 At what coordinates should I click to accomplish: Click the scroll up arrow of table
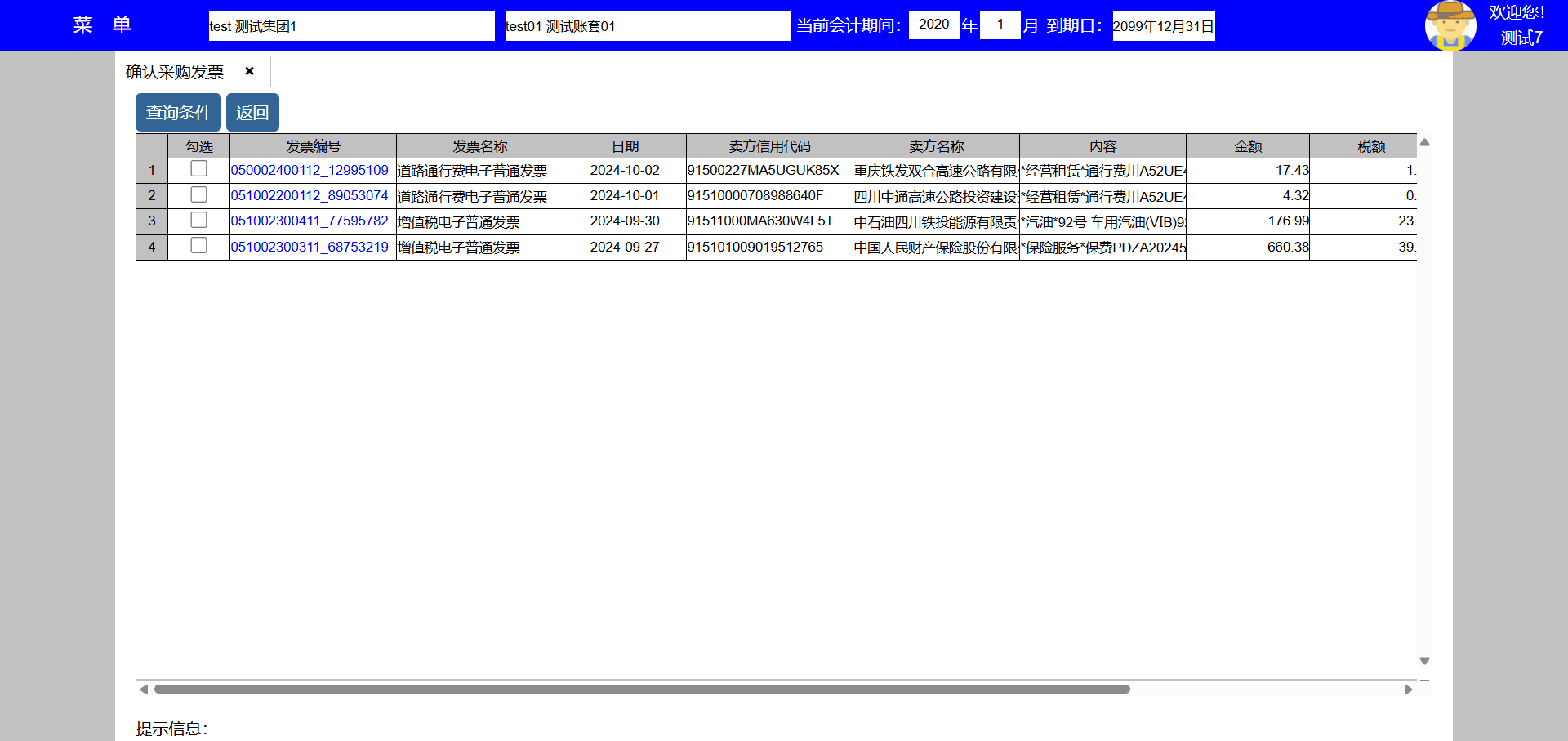pos(1424,142)
